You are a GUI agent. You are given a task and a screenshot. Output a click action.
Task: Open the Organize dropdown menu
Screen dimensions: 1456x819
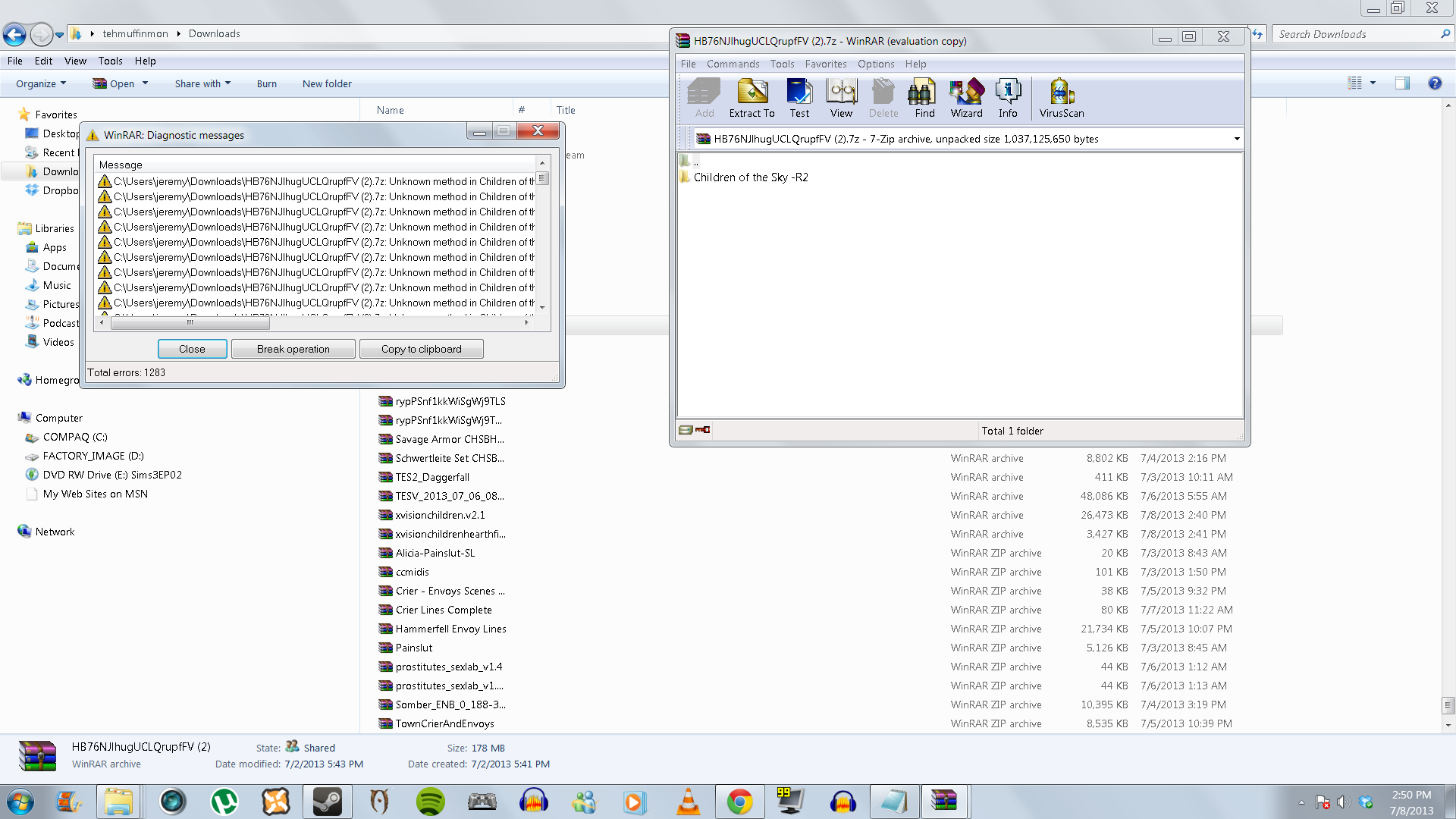41,83
